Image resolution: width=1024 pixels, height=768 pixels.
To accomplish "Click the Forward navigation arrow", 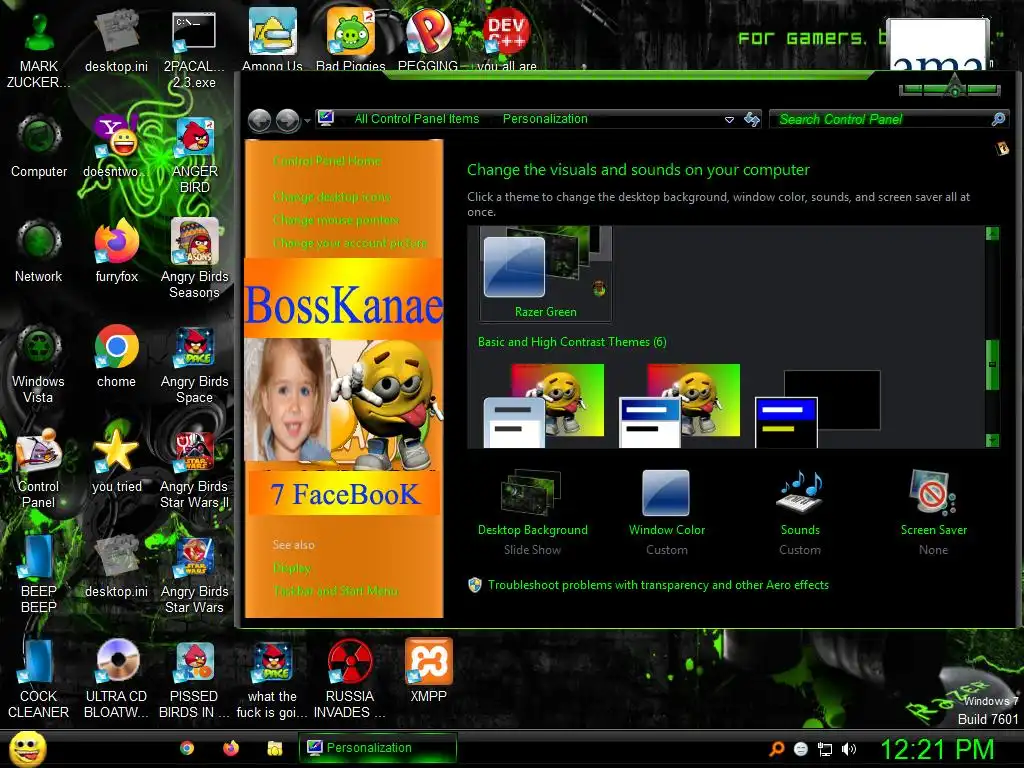I will click(287, 120).
